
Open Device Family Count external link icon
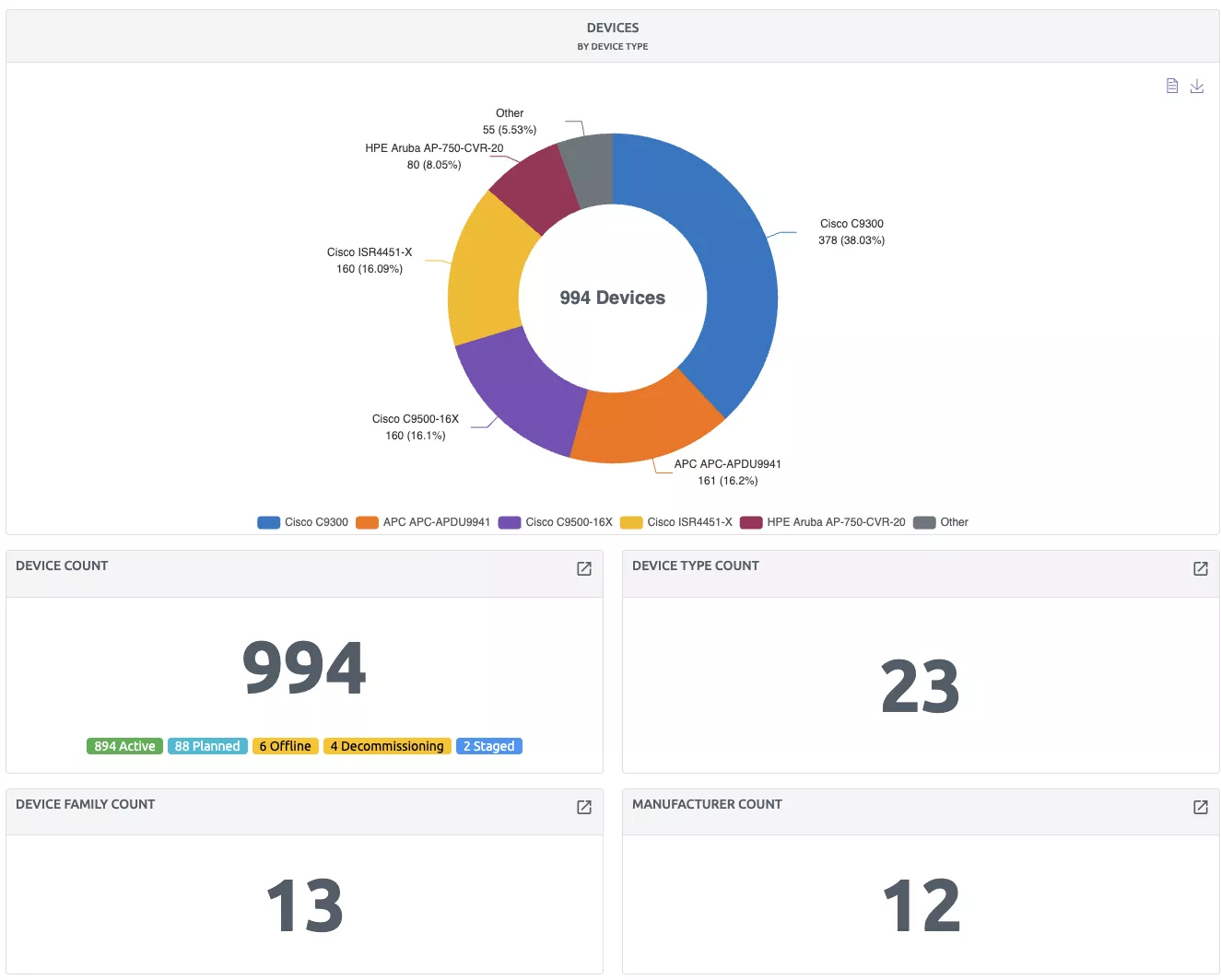click(583, 807)
